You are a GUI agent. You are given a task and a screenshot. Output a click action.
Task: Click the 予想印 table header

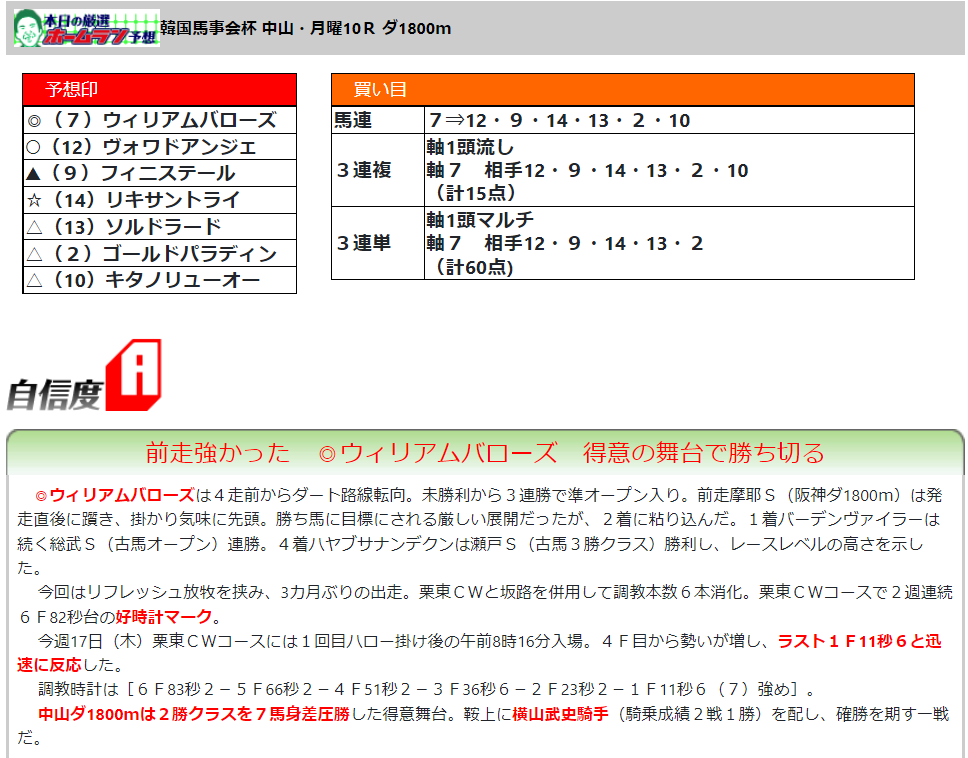[159, 90]
